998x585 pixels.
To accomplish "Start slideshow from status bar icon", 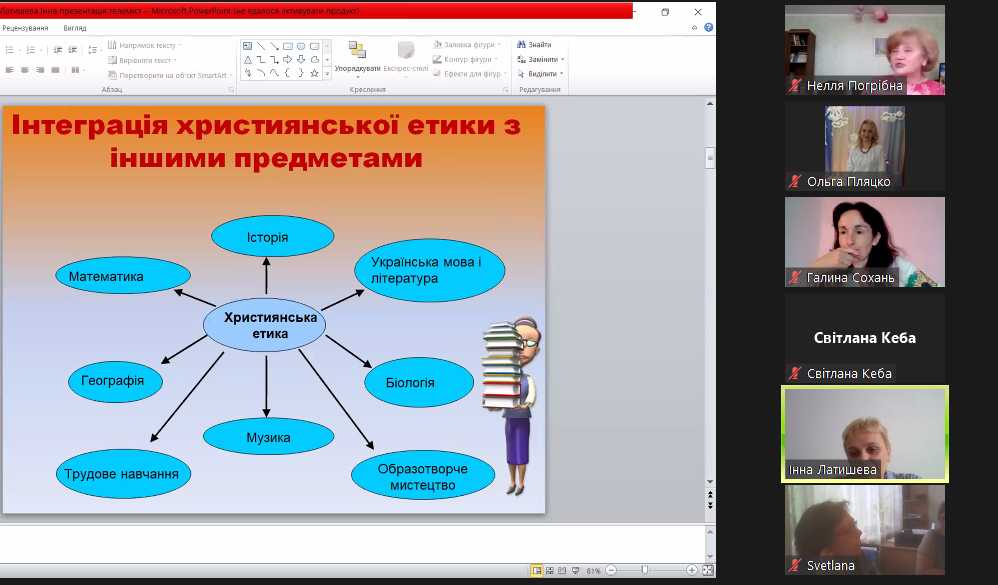I will point(575,570).
